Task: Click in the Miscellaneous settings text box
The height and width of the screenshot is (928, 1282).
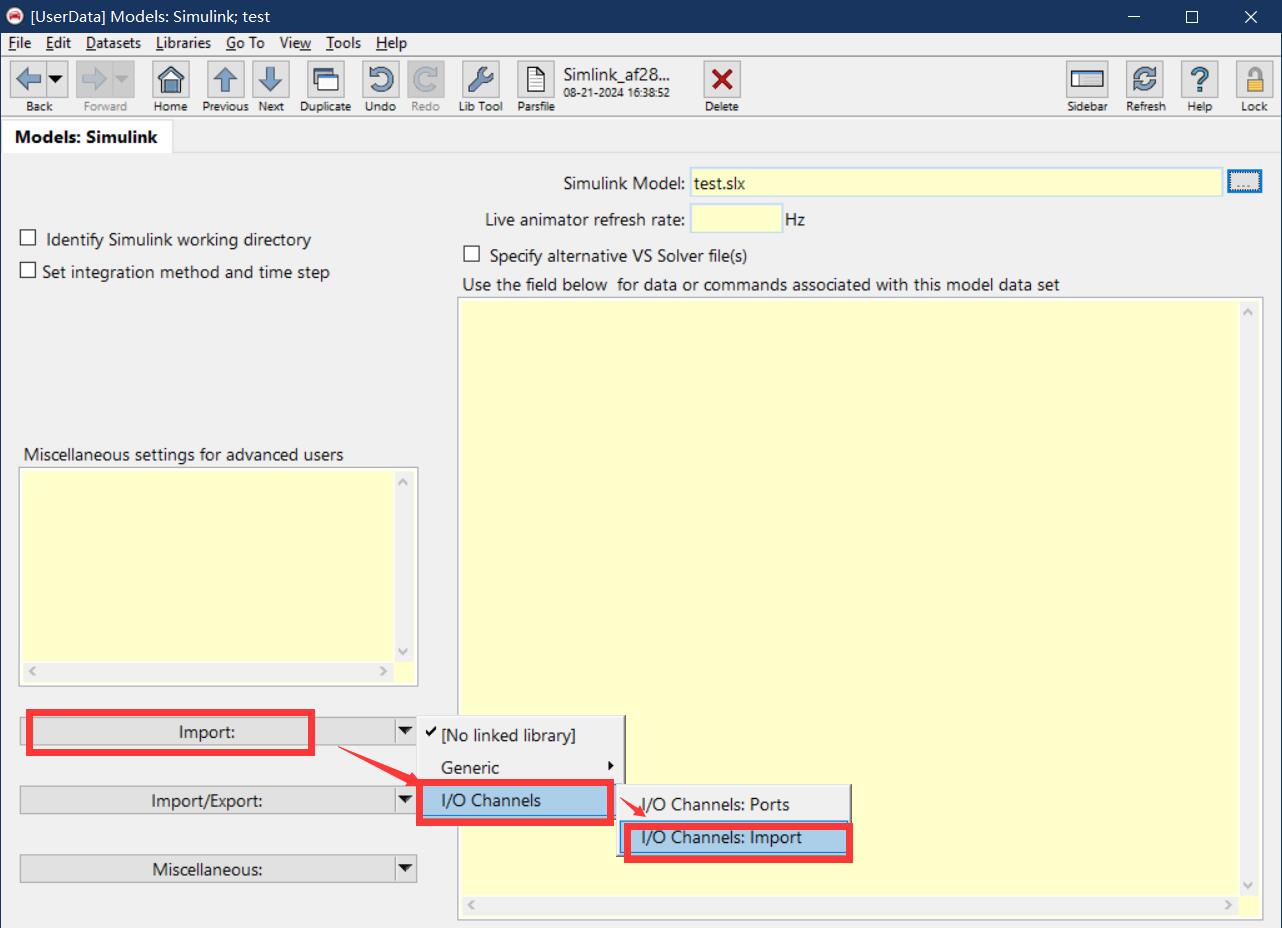Action: coord(207,565)
